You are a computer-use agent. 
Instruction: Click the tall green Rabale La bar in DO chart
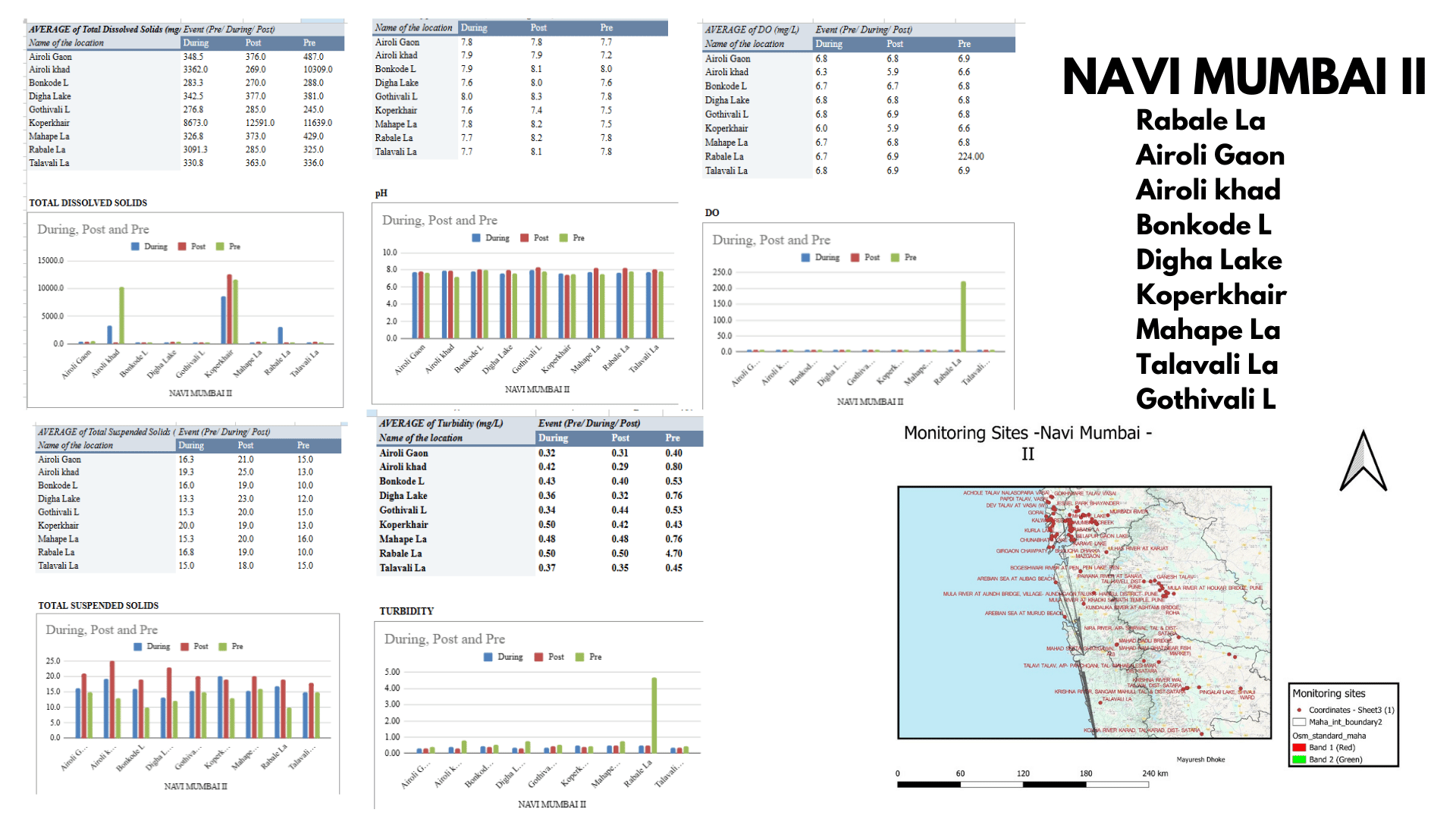[x=963, y=316]
